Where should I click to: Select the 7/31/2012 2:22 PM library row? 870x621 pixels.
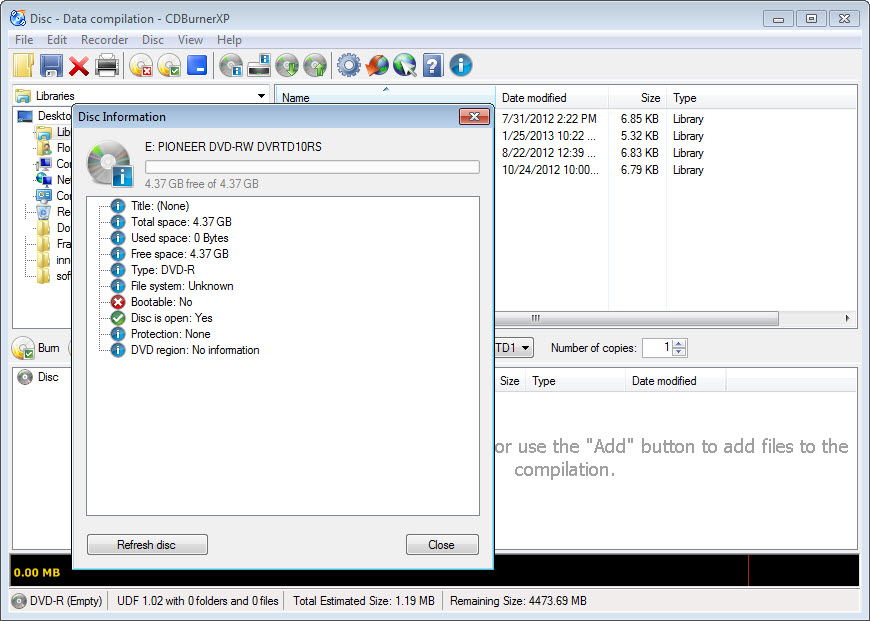677,119
